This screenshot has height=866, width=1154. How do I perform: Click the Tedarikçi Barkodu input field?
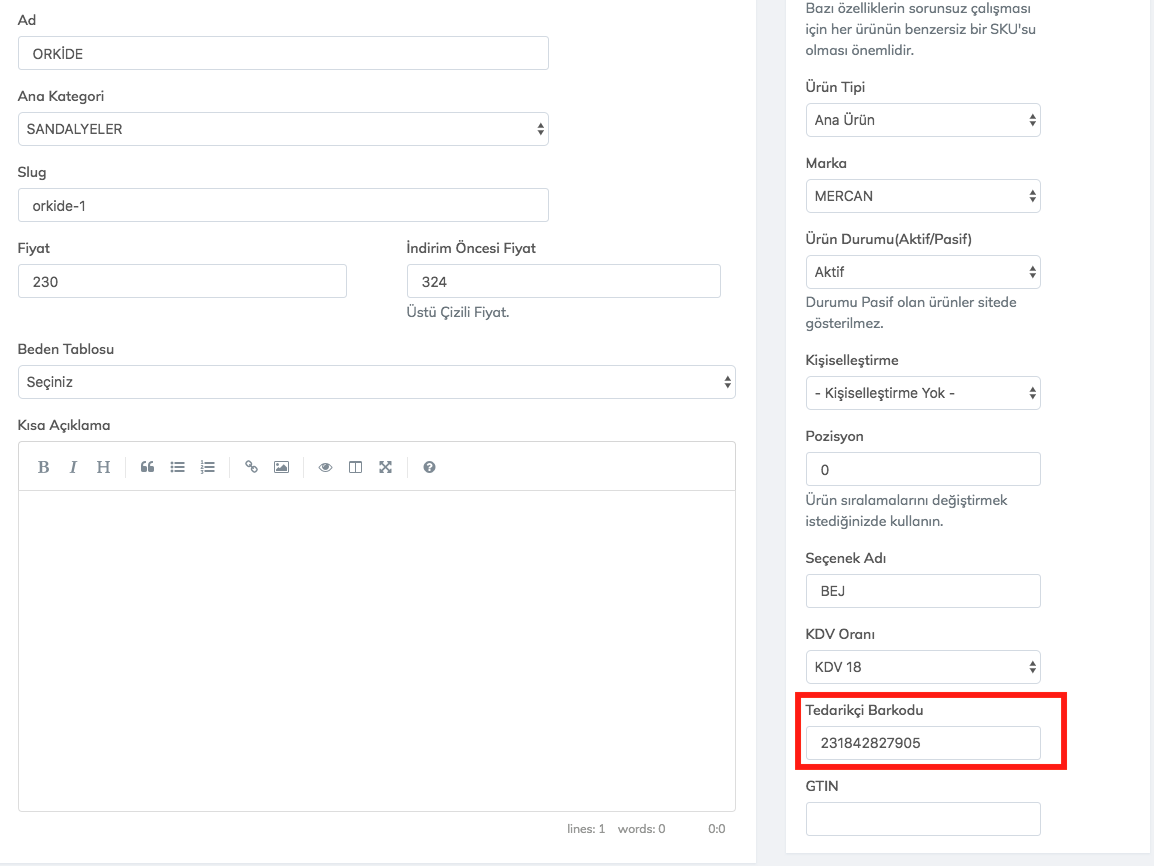pos(922,743)
